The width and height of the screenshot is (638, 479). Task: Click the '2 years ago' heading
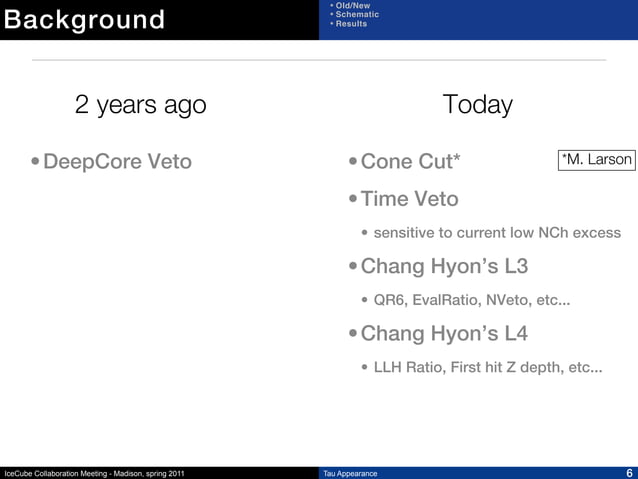[141, 105]
